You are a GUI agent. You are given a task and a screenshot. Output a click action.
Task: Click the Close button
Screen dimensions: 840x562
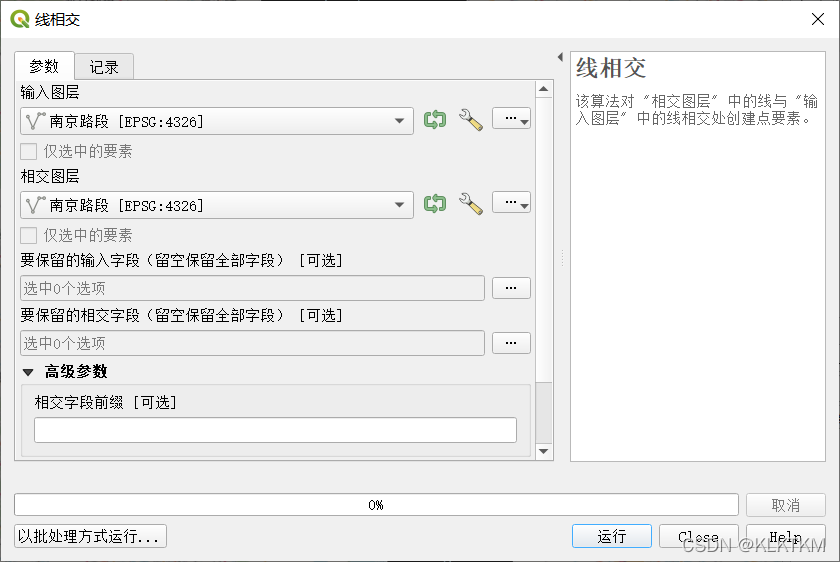pos(699,536)
